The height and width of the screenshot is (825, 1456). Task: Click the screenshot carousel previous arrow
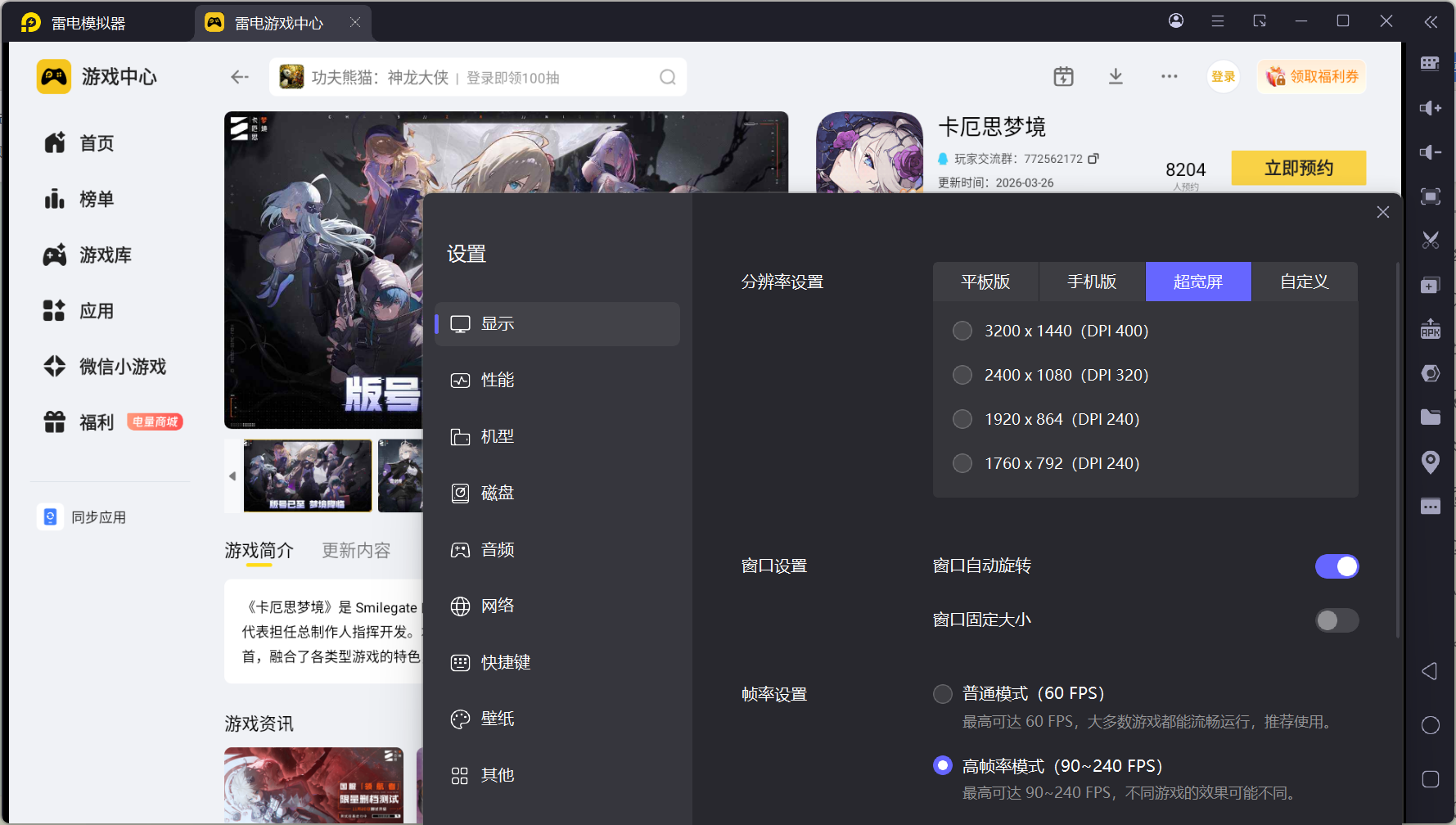[x=232, y=476]
